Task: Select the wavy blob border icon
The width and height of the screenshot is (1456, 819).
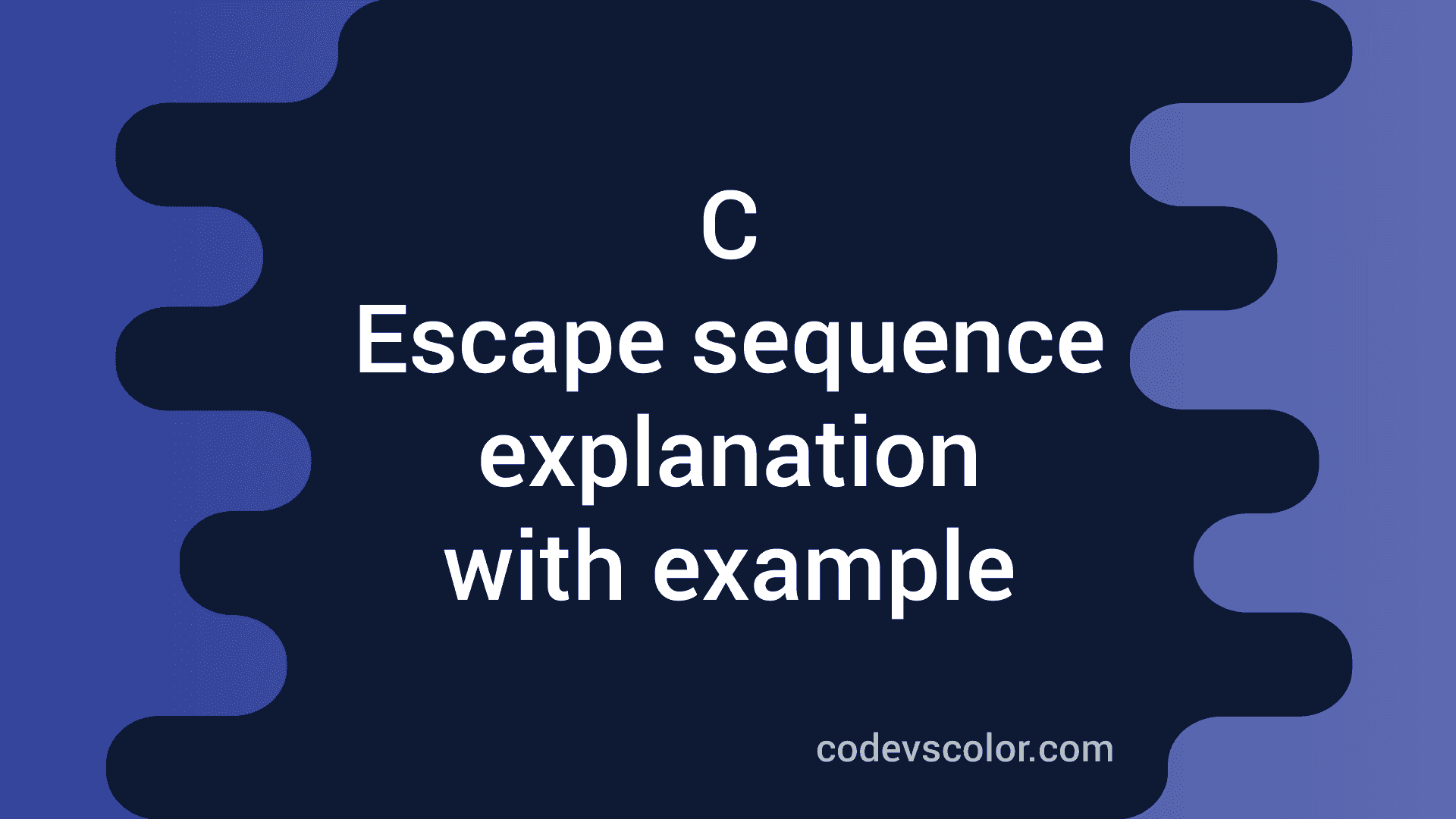Action: 728,410
